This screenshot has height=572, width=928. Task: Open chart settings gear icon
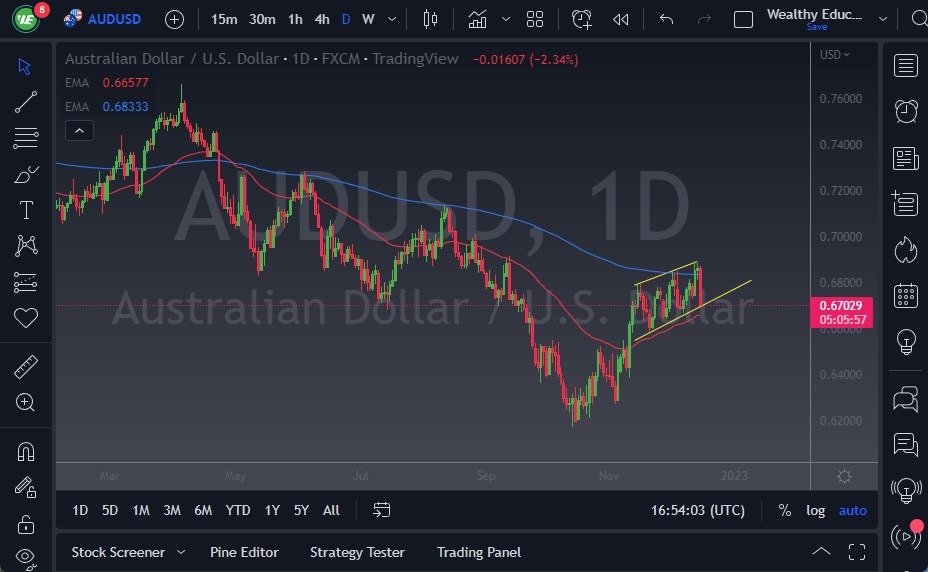[x=845, y=477]
